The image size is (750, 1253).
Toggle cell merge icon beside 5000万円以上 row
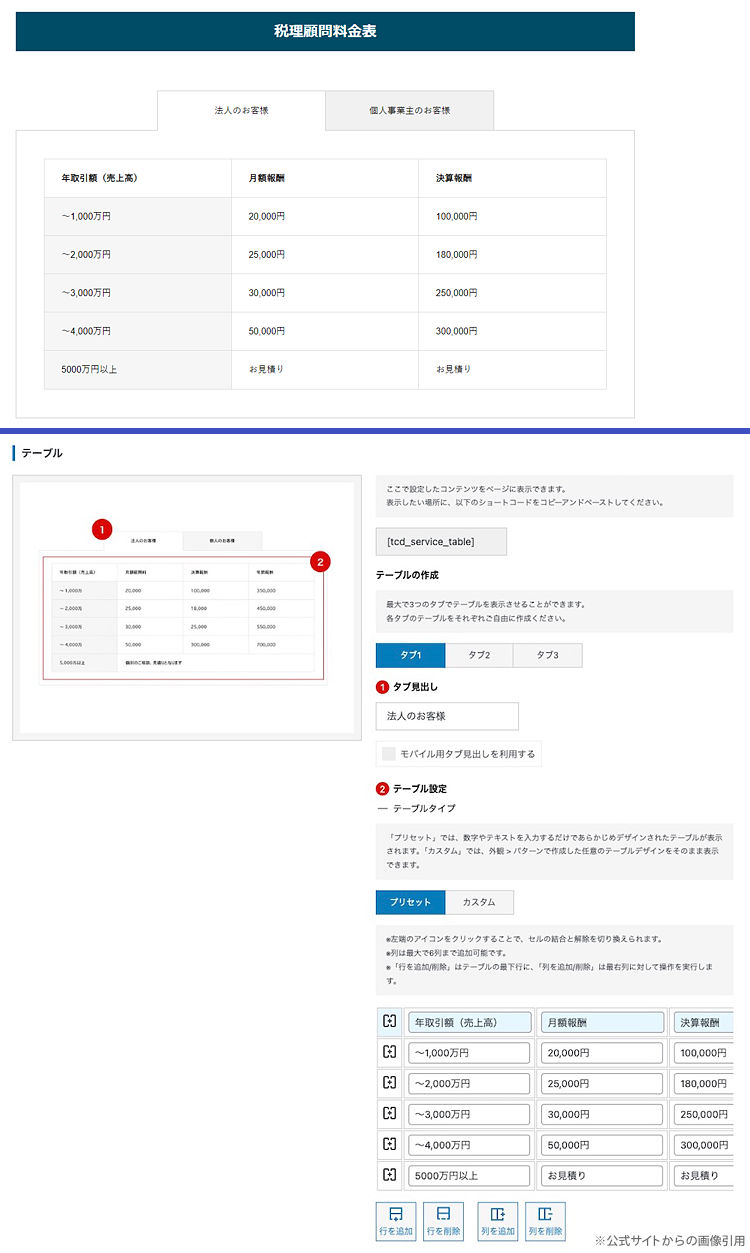390,1175
